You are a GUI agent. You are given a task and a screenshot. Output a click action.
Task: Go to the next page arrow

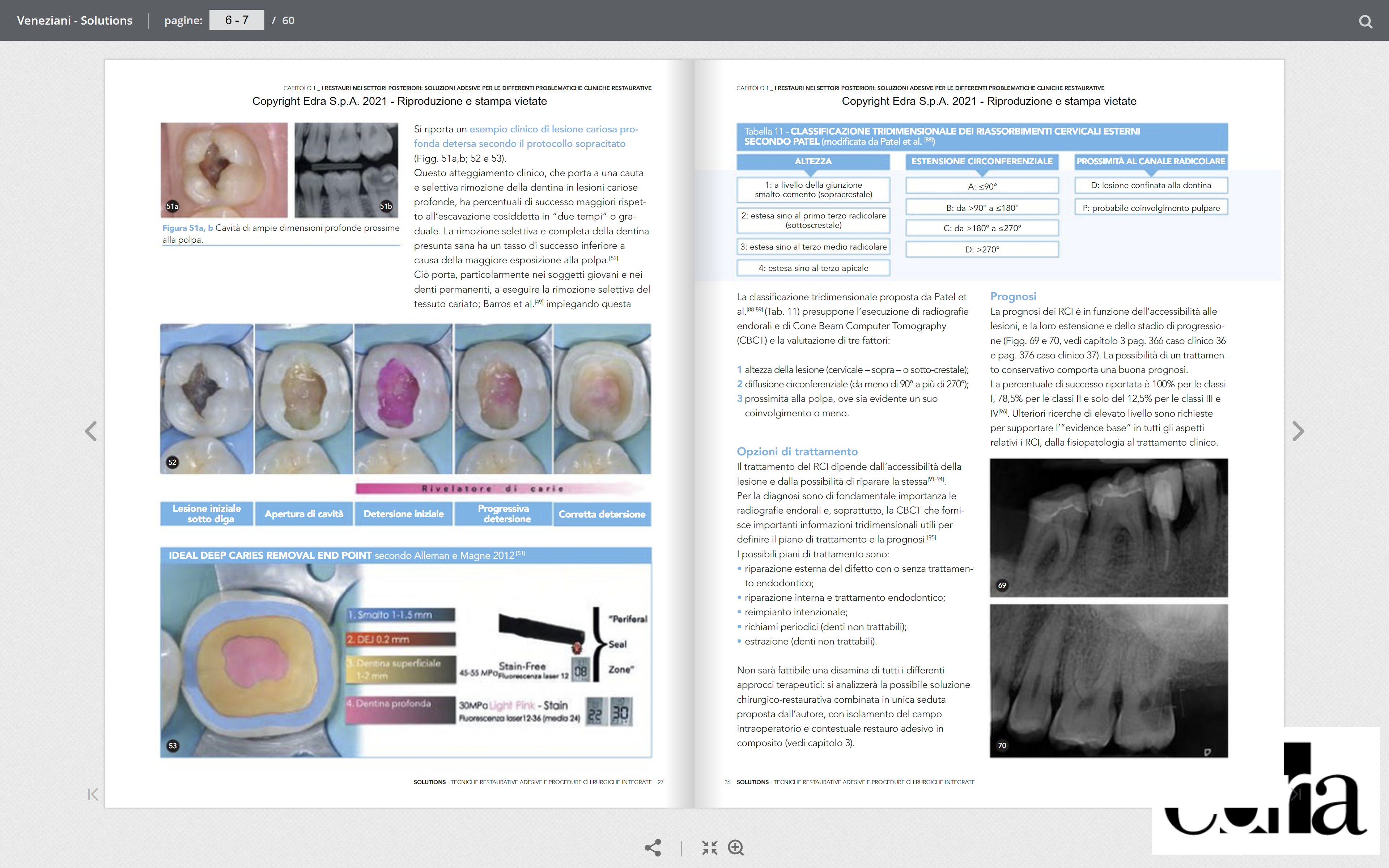1298,431
